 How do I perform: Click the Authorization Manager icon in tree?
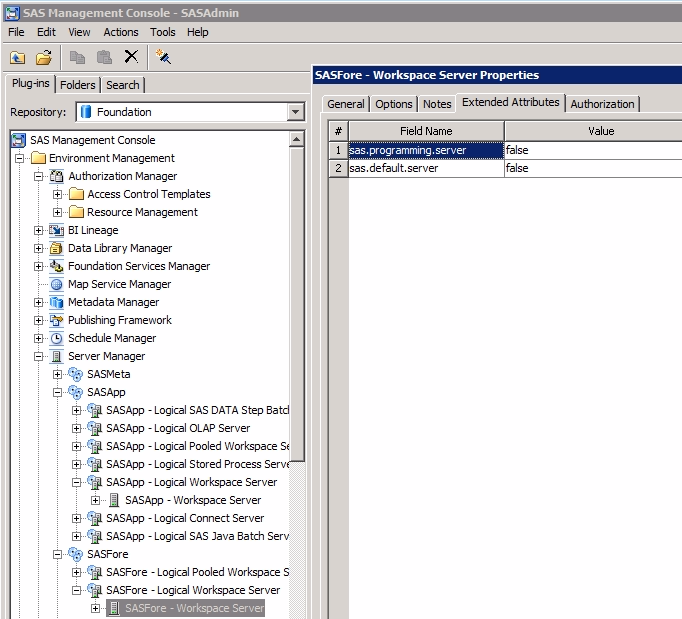coord(57,176)
